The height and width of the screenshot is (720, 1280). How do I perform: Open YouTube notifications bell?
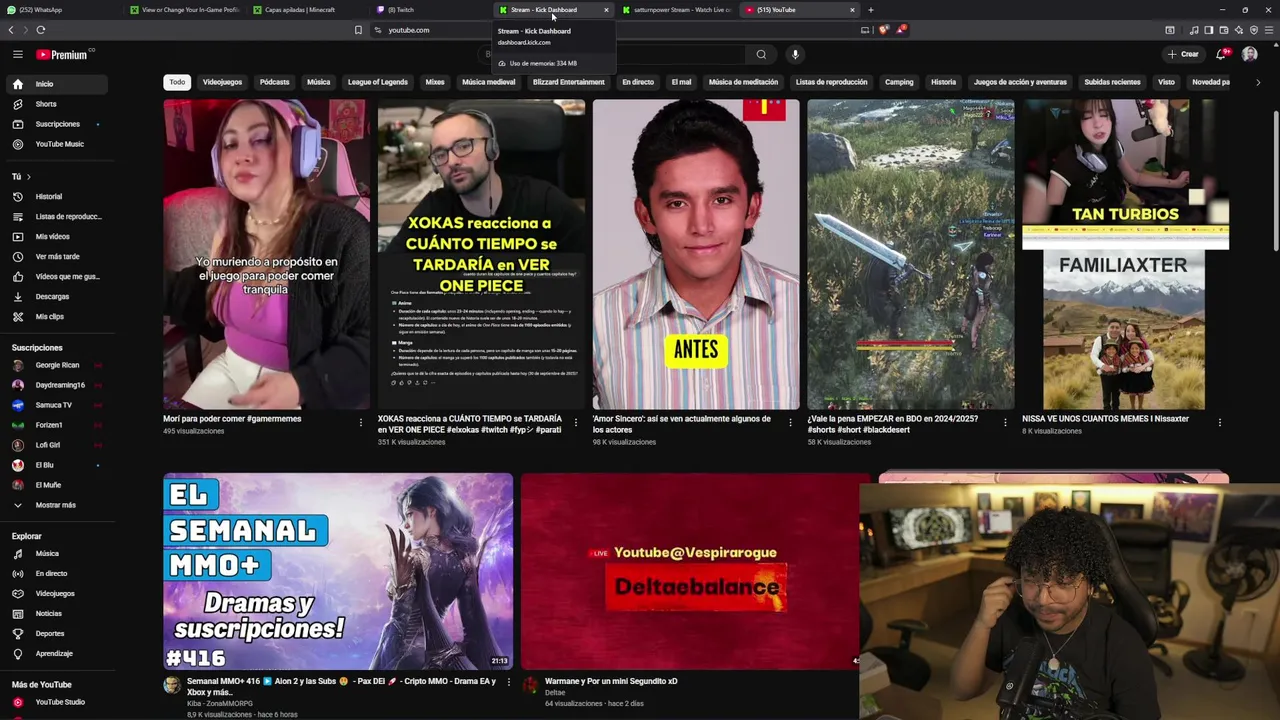pyautogui.click(x=1221, y=54)
